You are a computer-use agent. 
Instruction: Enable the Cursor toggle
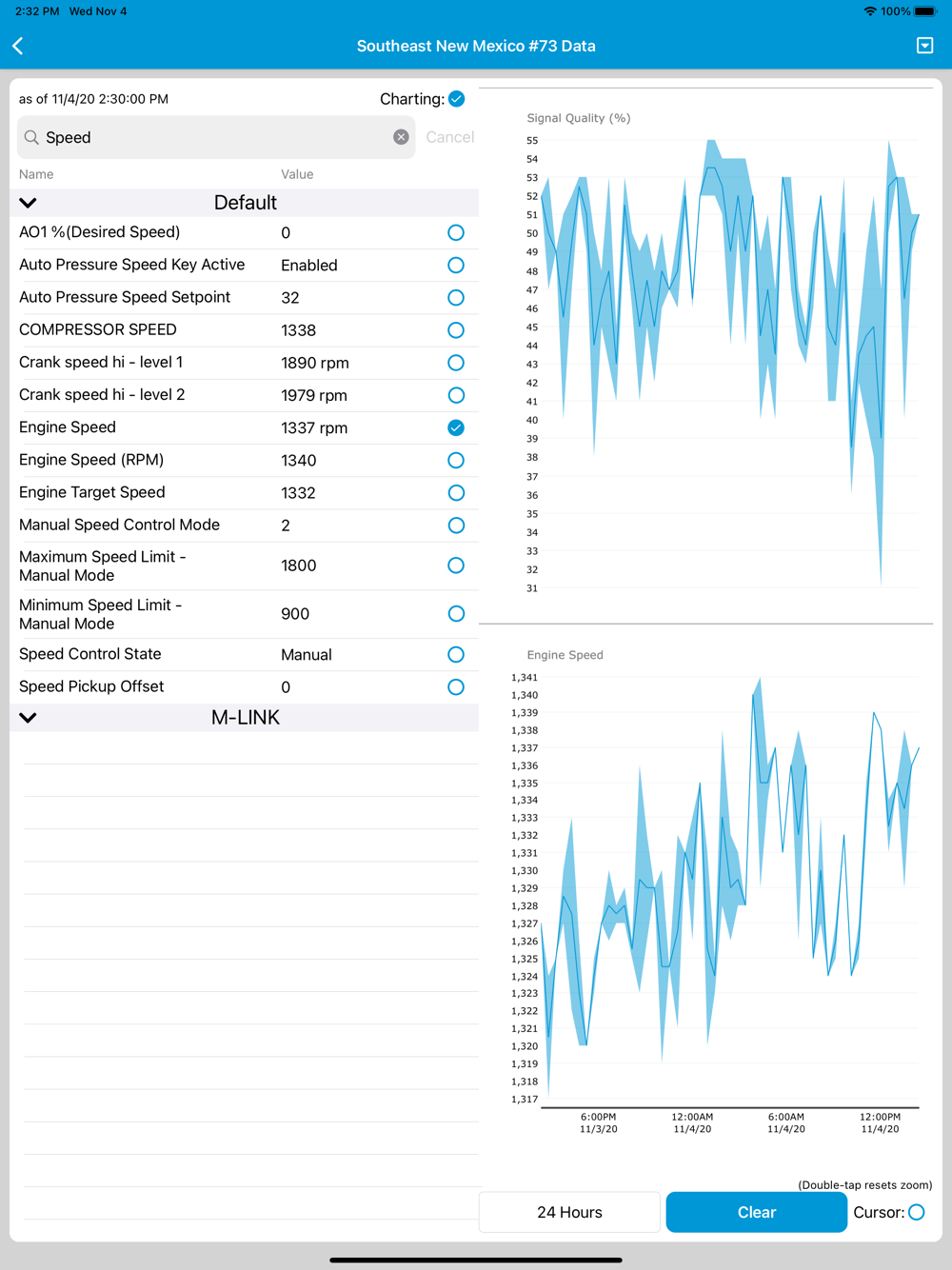point(916,1212)
